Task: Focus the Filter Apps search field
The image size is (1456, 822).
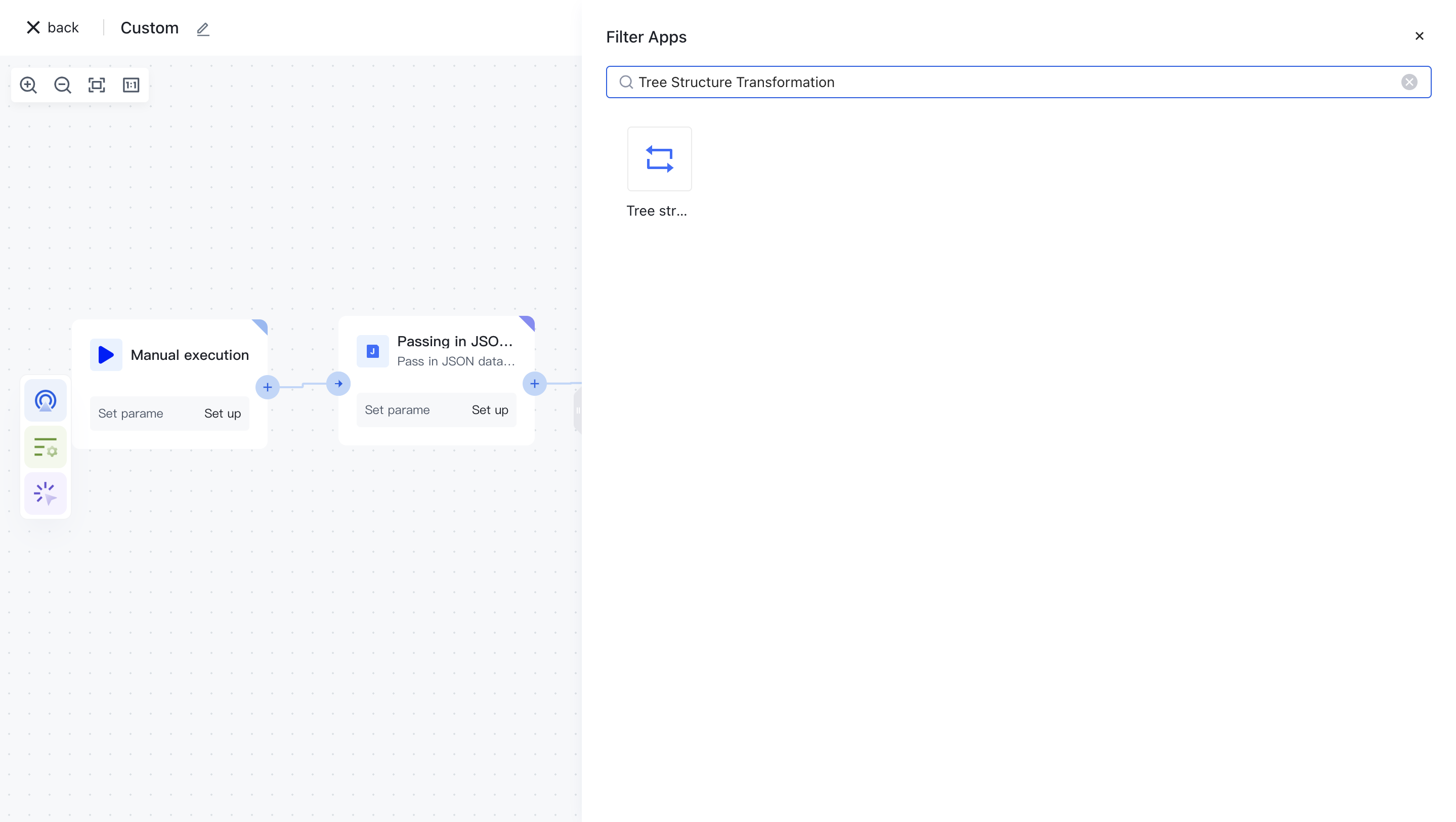Action: click(x=1006, y=82)
